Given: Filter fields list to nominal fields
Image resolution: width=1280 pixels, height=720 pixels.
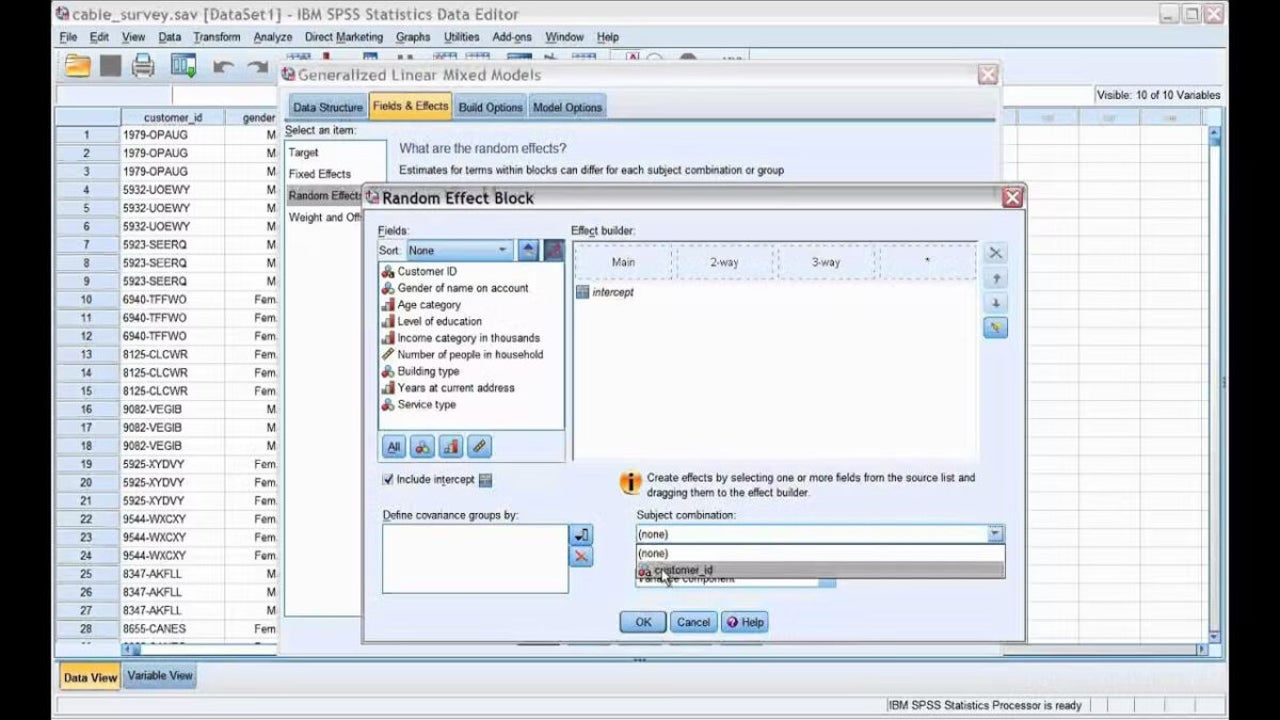Looking at the screenshot, I should [x=423, y=447].
